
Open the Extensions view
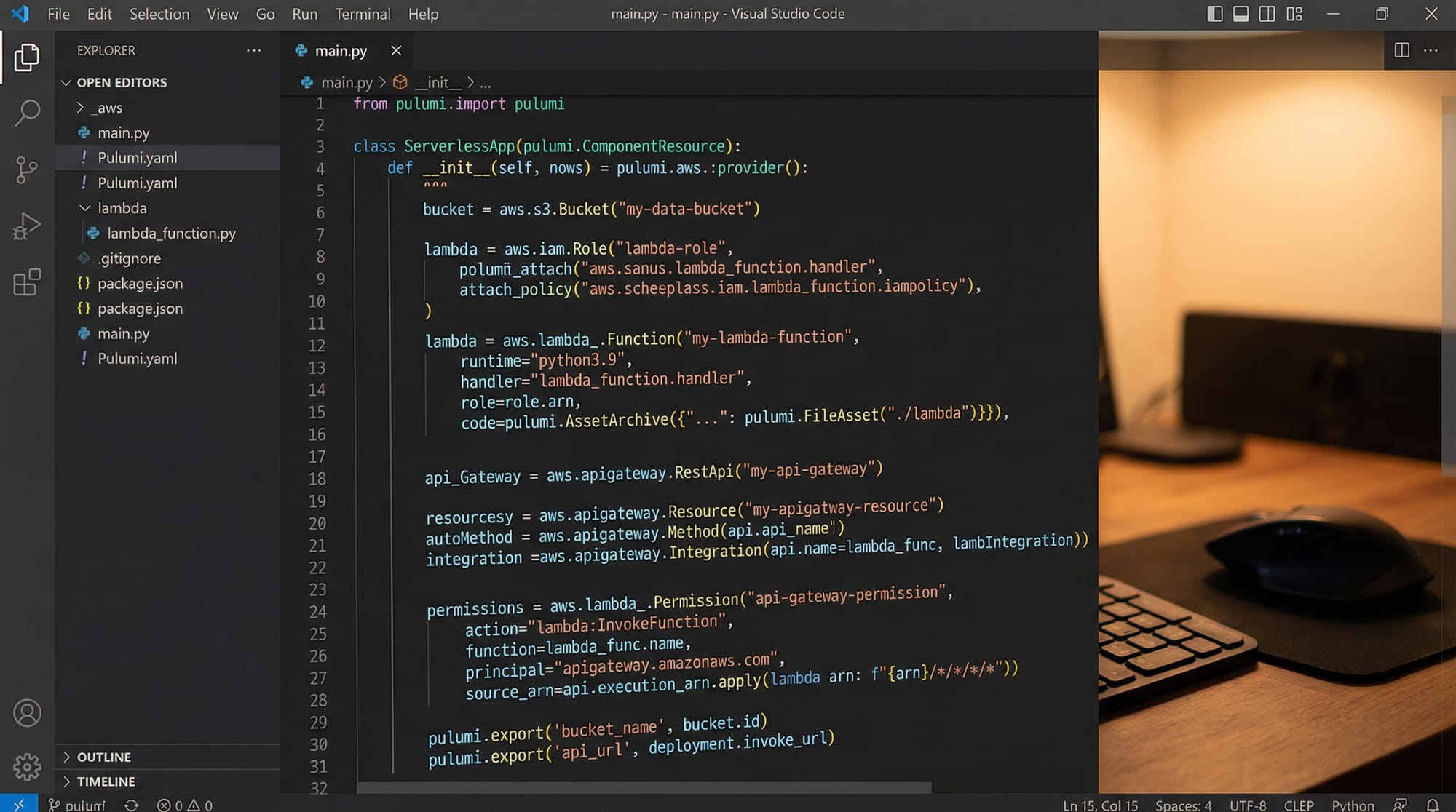click(27, 282)
